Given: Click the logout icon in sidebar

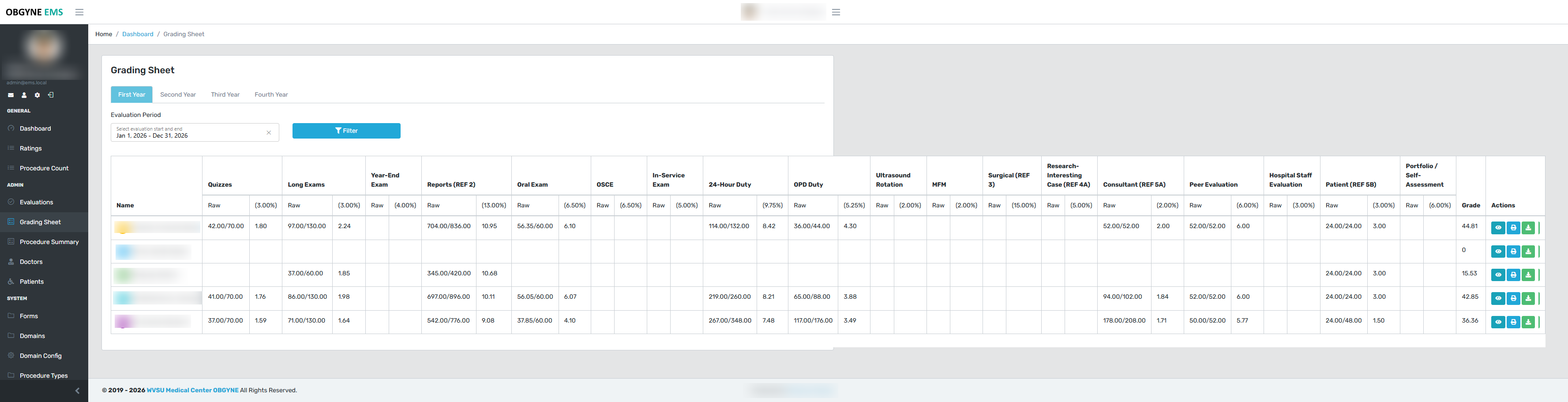Looking at the screenshot, I should click(51, 95).
